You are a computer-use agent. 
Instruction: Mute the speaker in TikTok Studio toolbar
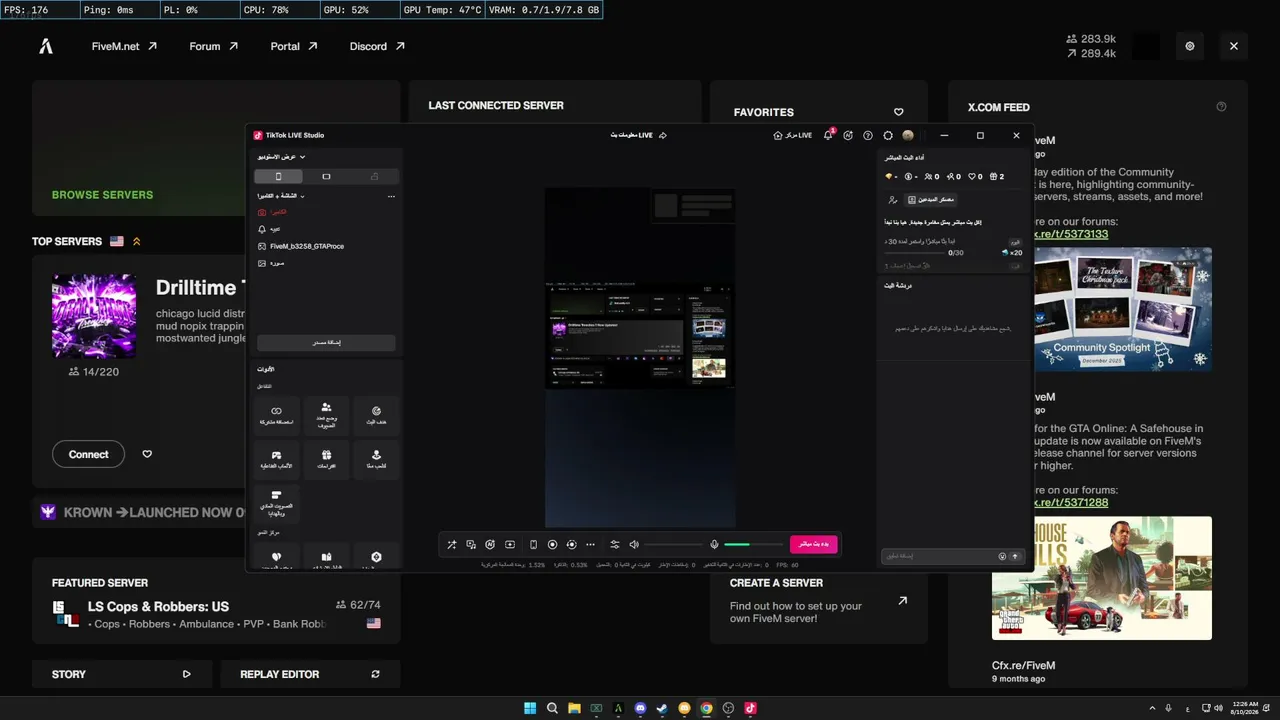(634, 544)
